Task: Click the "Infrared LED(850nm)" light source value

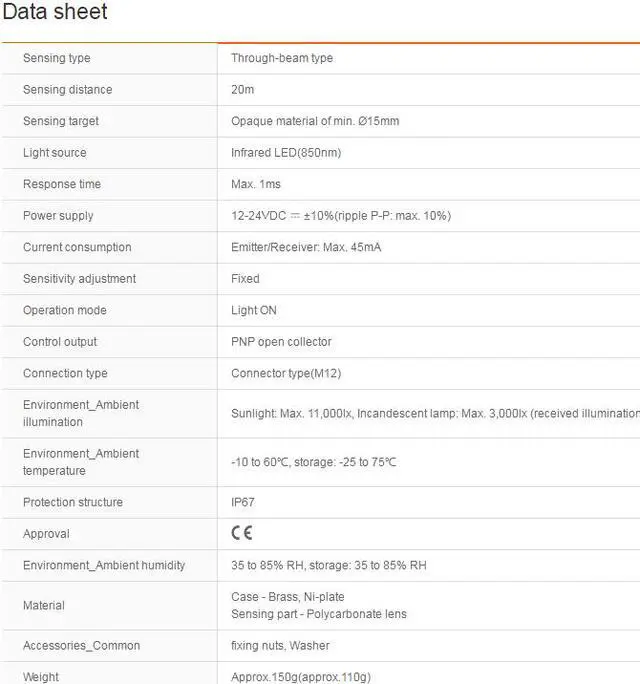Action: click(x=286, y=153)
